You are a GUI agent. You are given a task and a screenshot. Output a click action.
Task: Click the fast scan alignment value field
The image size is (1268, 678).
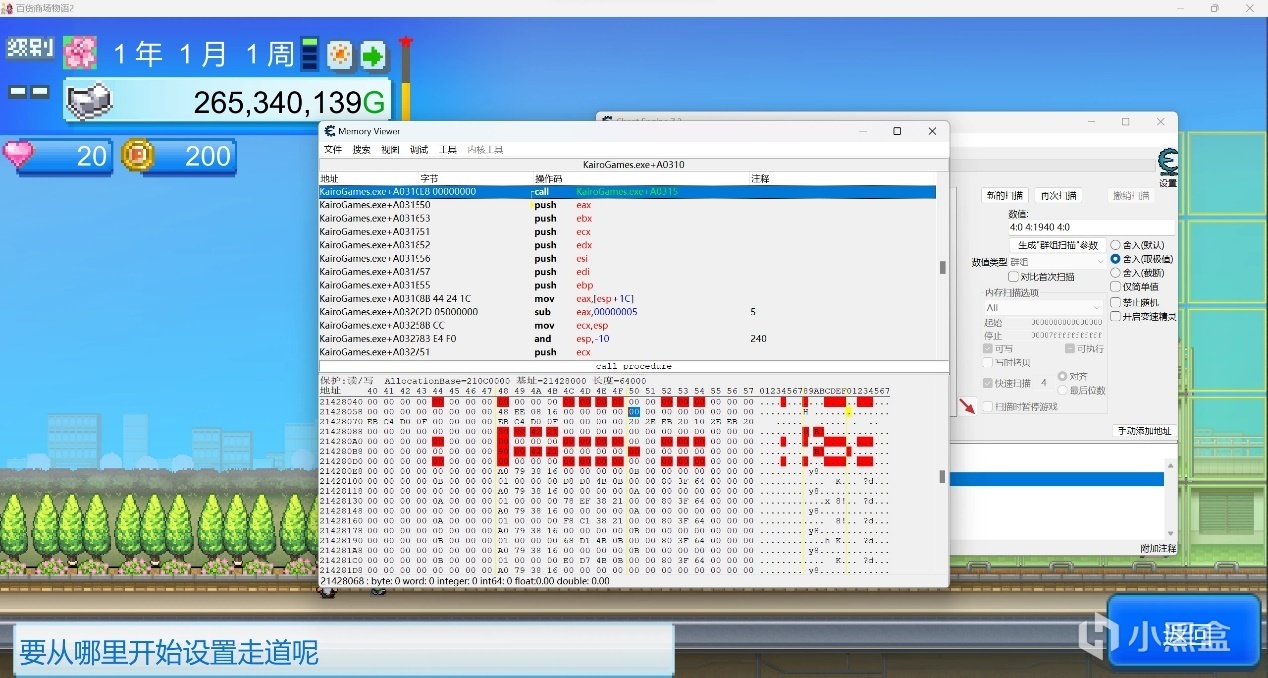(1043, 383)
